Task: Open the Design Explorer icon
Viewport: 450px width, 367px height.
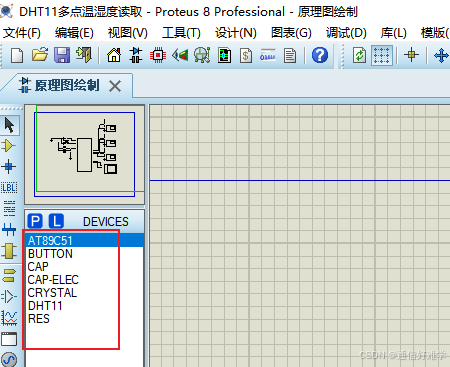Action: pos(224,55)
